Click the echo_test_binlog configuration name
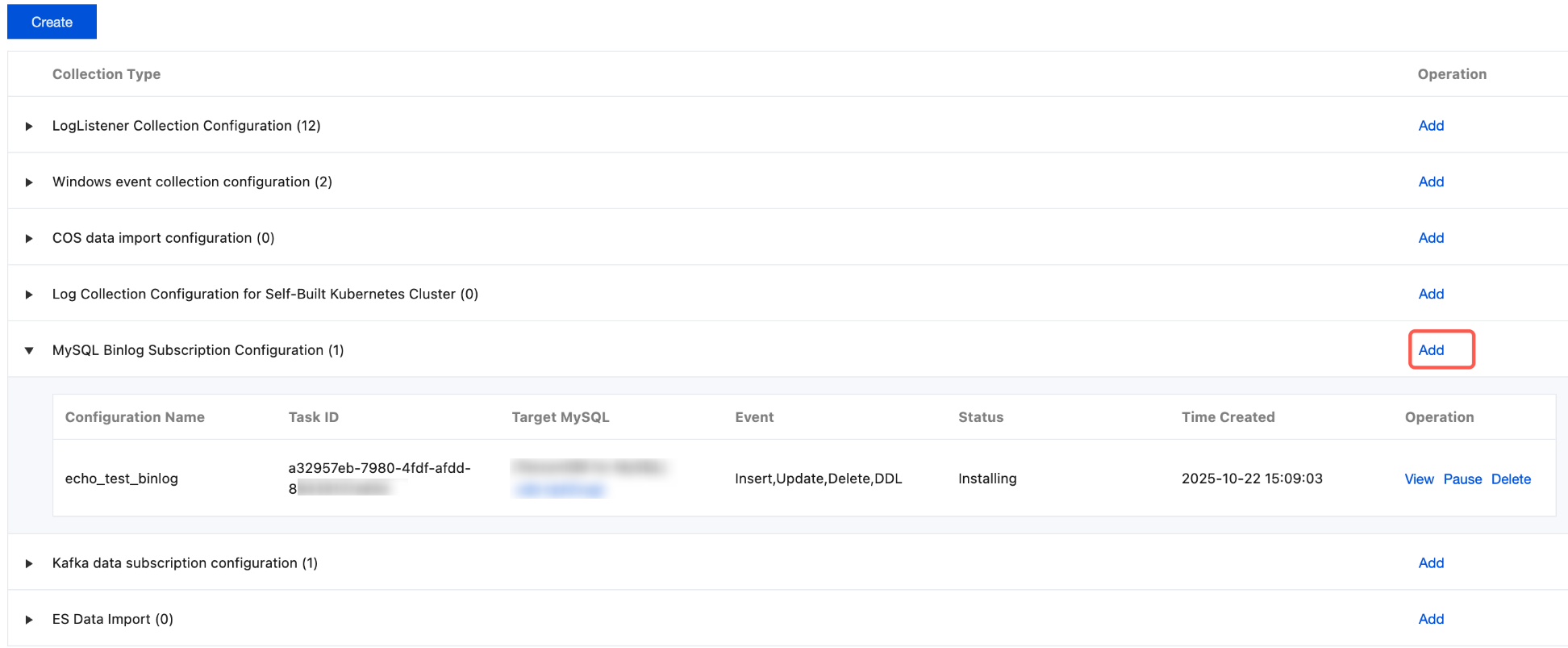 point(122,479)
